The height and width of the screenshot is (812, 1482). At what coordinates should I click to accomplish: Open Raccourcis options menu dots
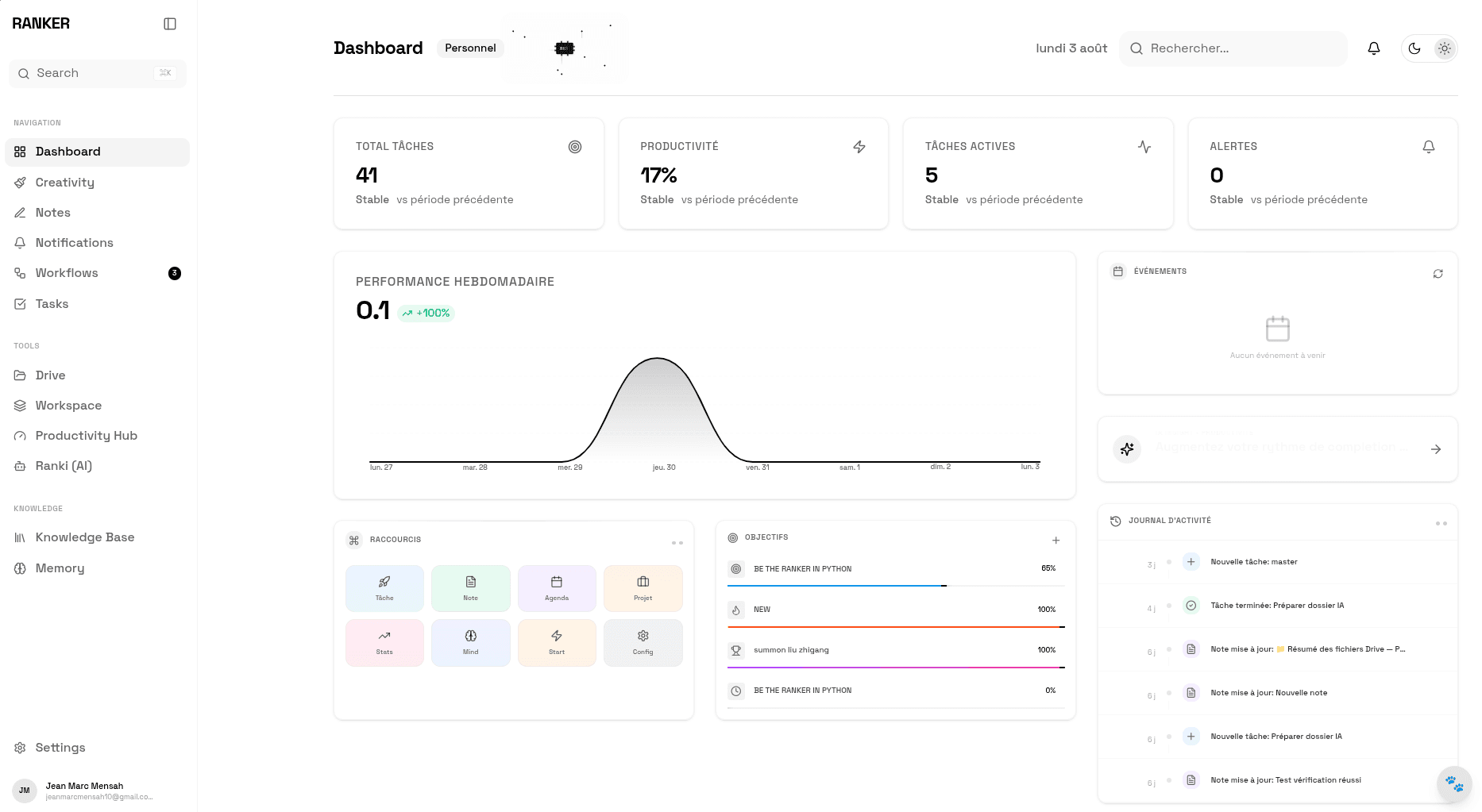677,543
